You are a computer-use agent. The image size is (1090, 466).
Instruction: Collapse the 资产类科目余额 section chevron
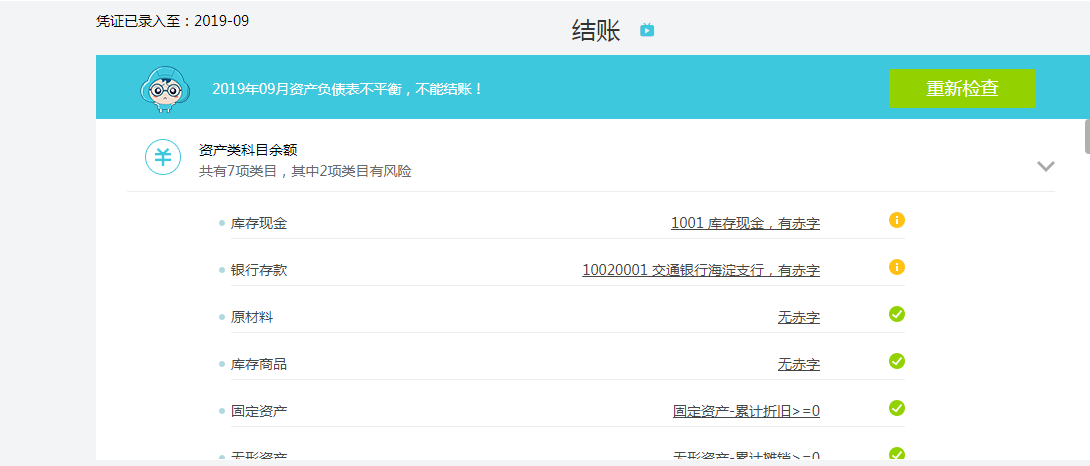(x=1046, y=166)
